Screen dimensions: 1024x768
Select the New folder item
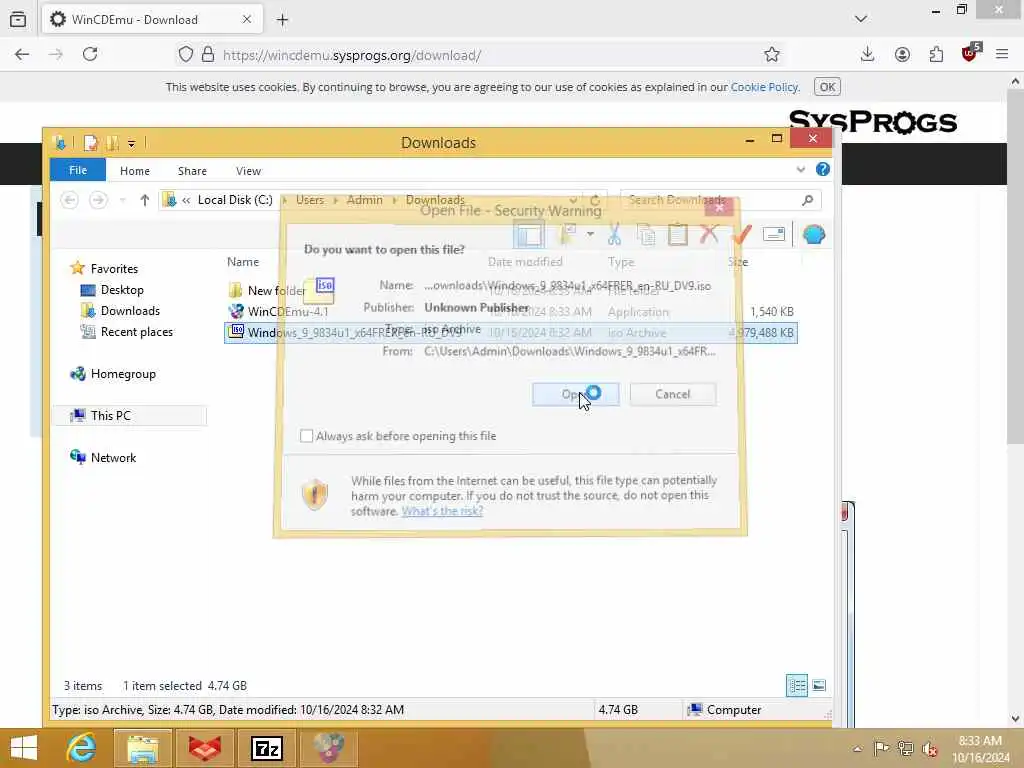pyautogui.click(x=276, y=291)
